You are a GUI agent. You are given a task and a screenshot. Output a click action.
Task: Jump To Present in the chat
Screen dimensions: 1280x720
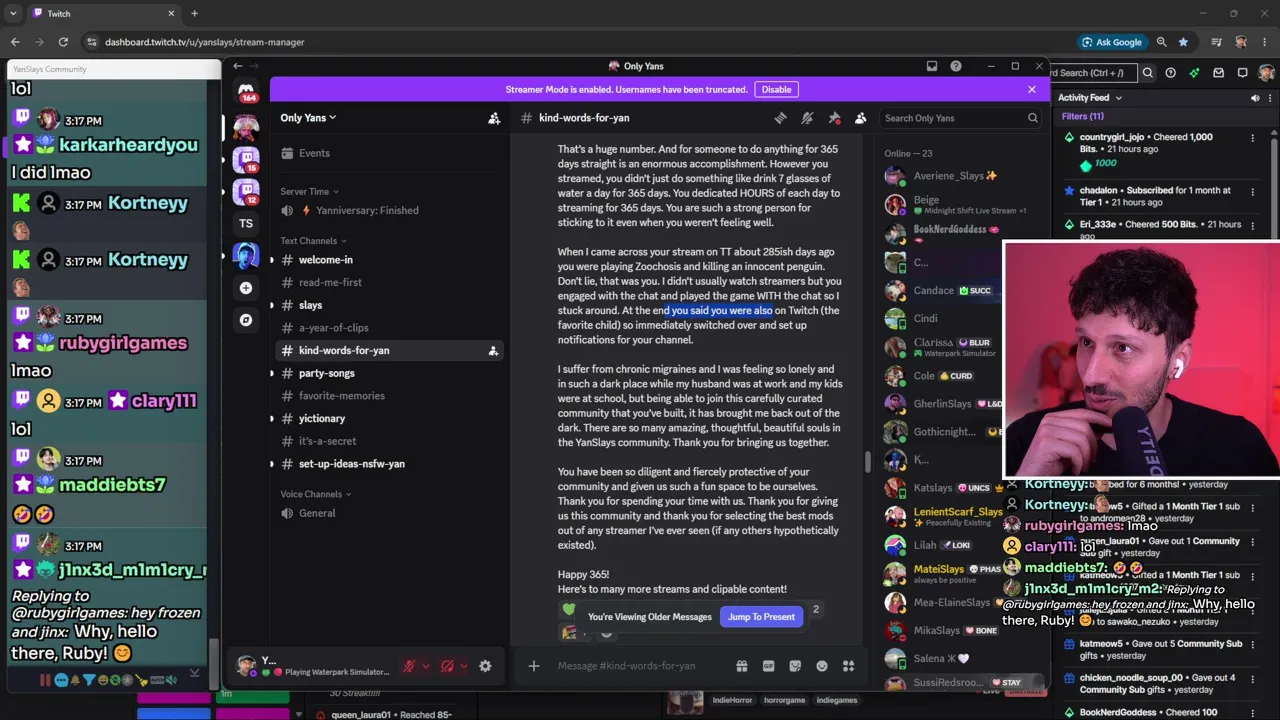[x=761, y=617]
